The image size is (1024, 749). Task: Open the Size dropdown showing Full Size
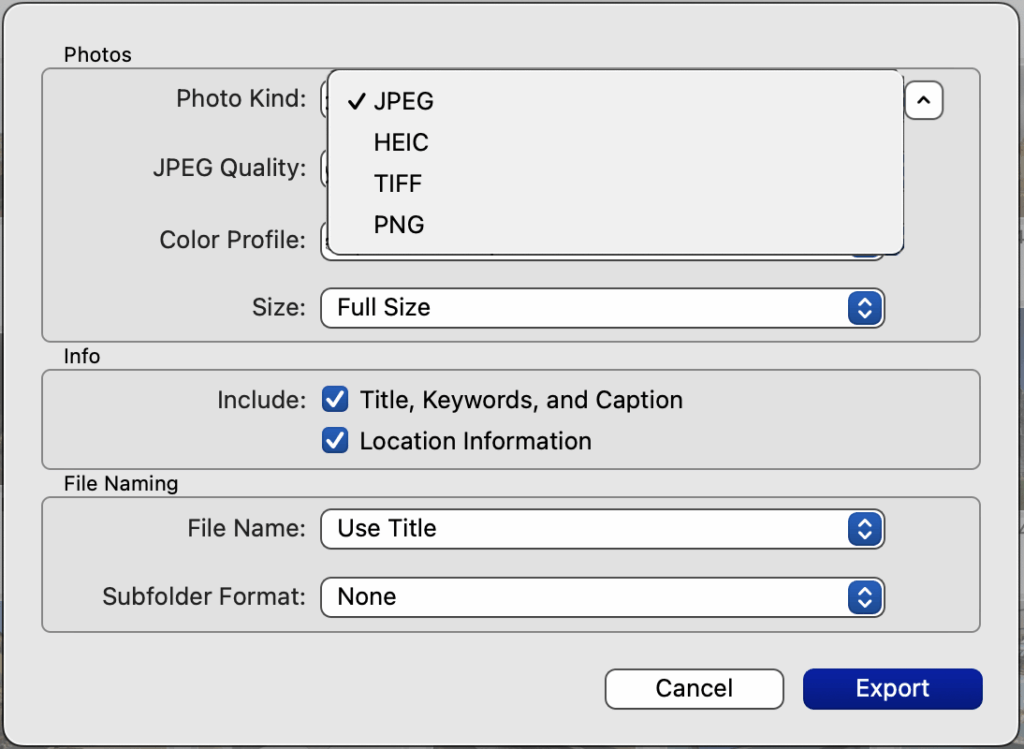click(602, 308)
